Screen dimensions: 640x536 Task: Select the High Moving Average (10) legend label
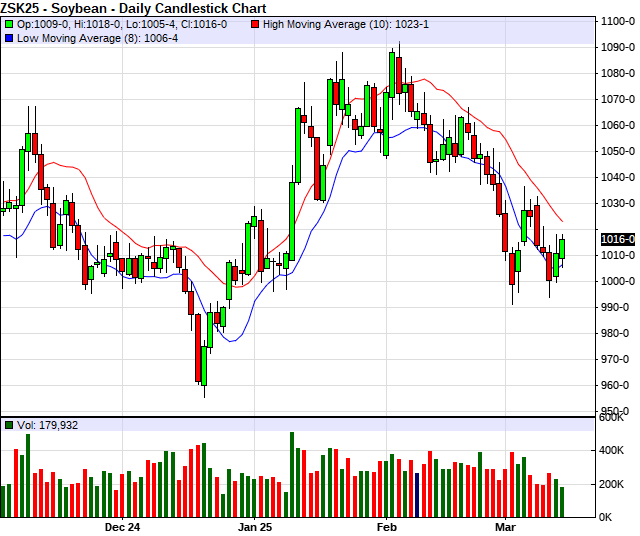click(345, 23)
